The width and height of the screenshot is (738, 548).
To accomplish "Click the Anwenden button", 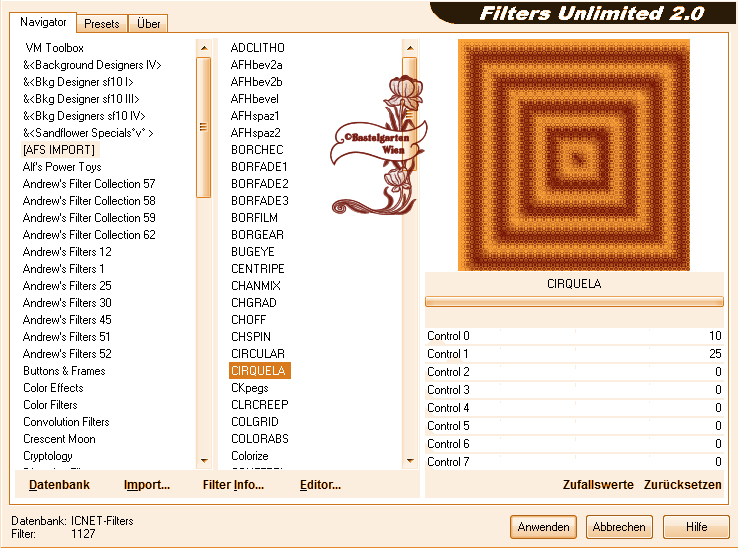I will point(543,527).
